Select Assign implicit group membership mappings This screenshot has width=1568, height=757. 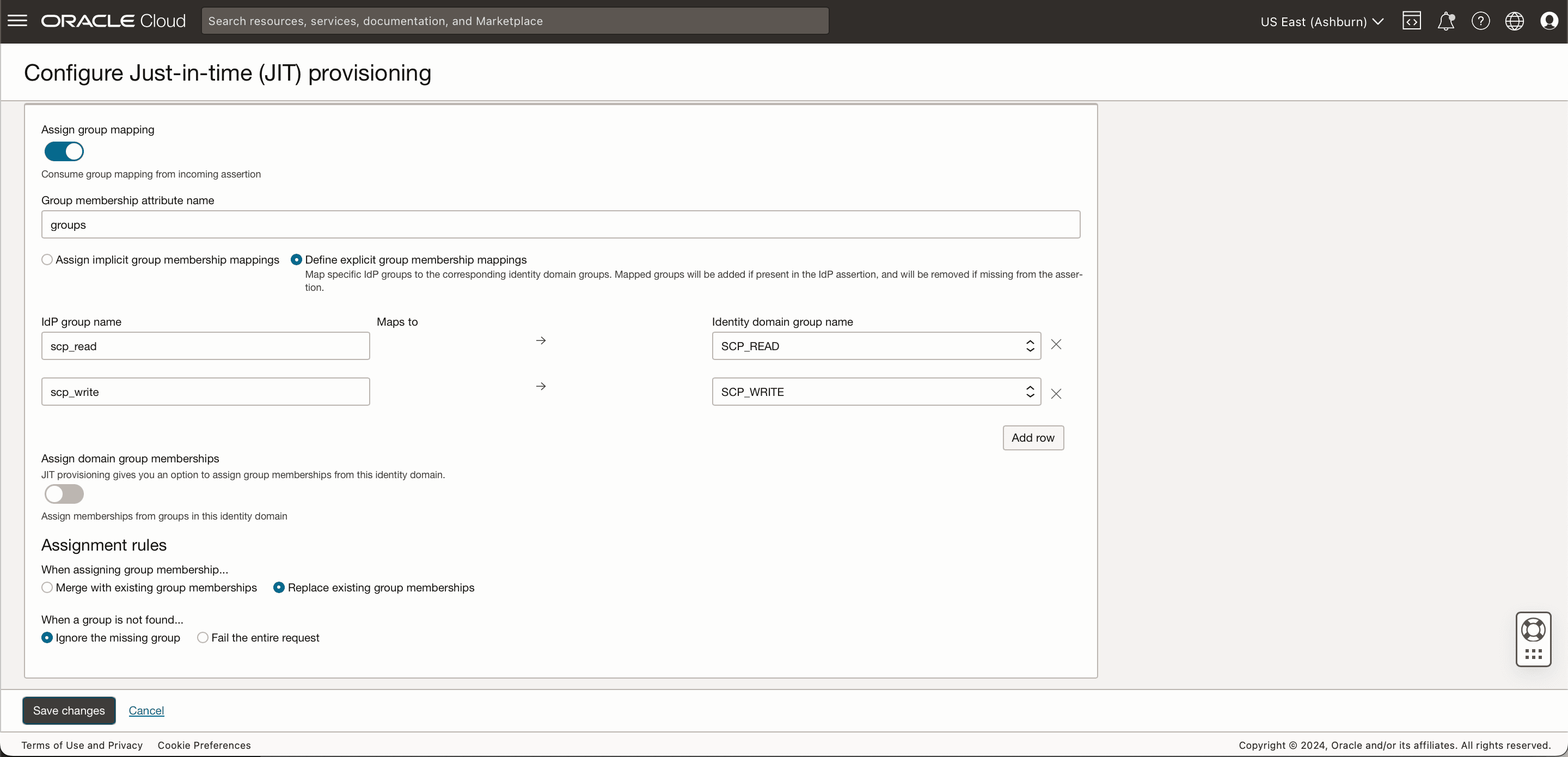tap(47, 259)
